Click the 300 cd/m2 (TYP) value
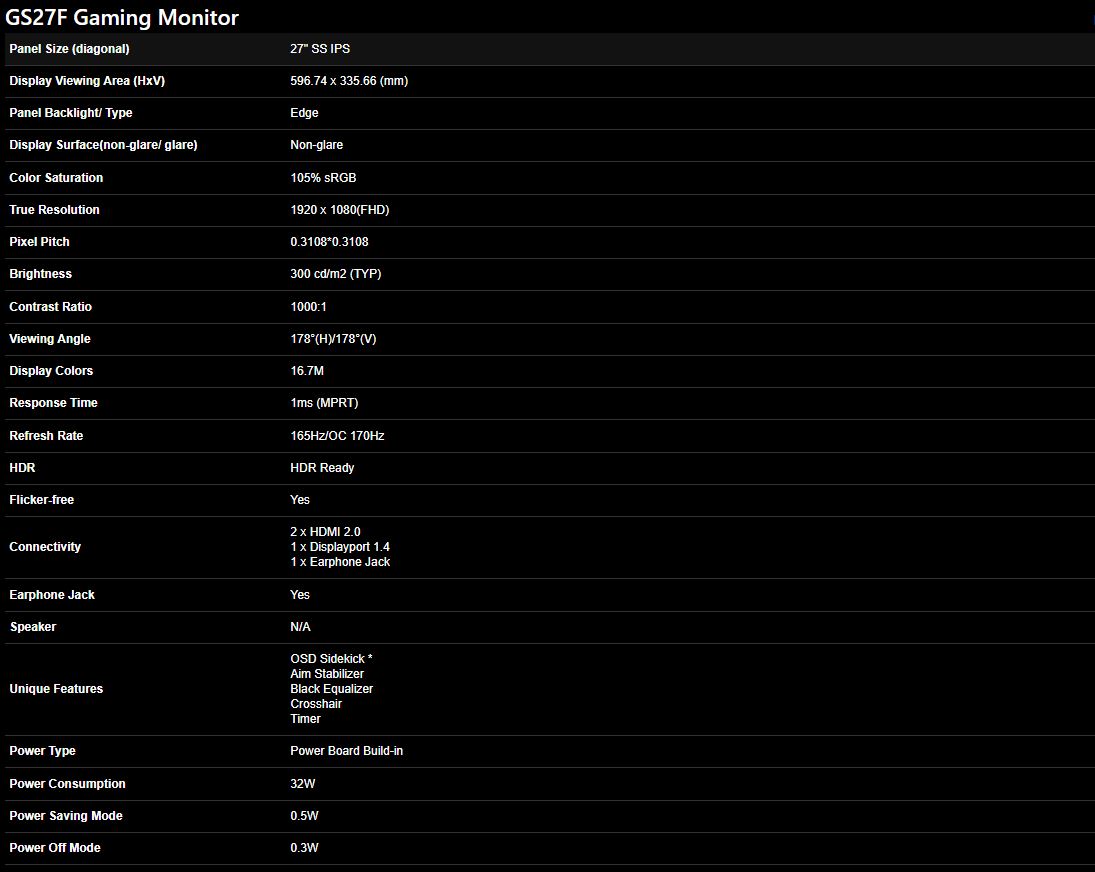This screenshot has height=872, width=1095. [336, 274]
